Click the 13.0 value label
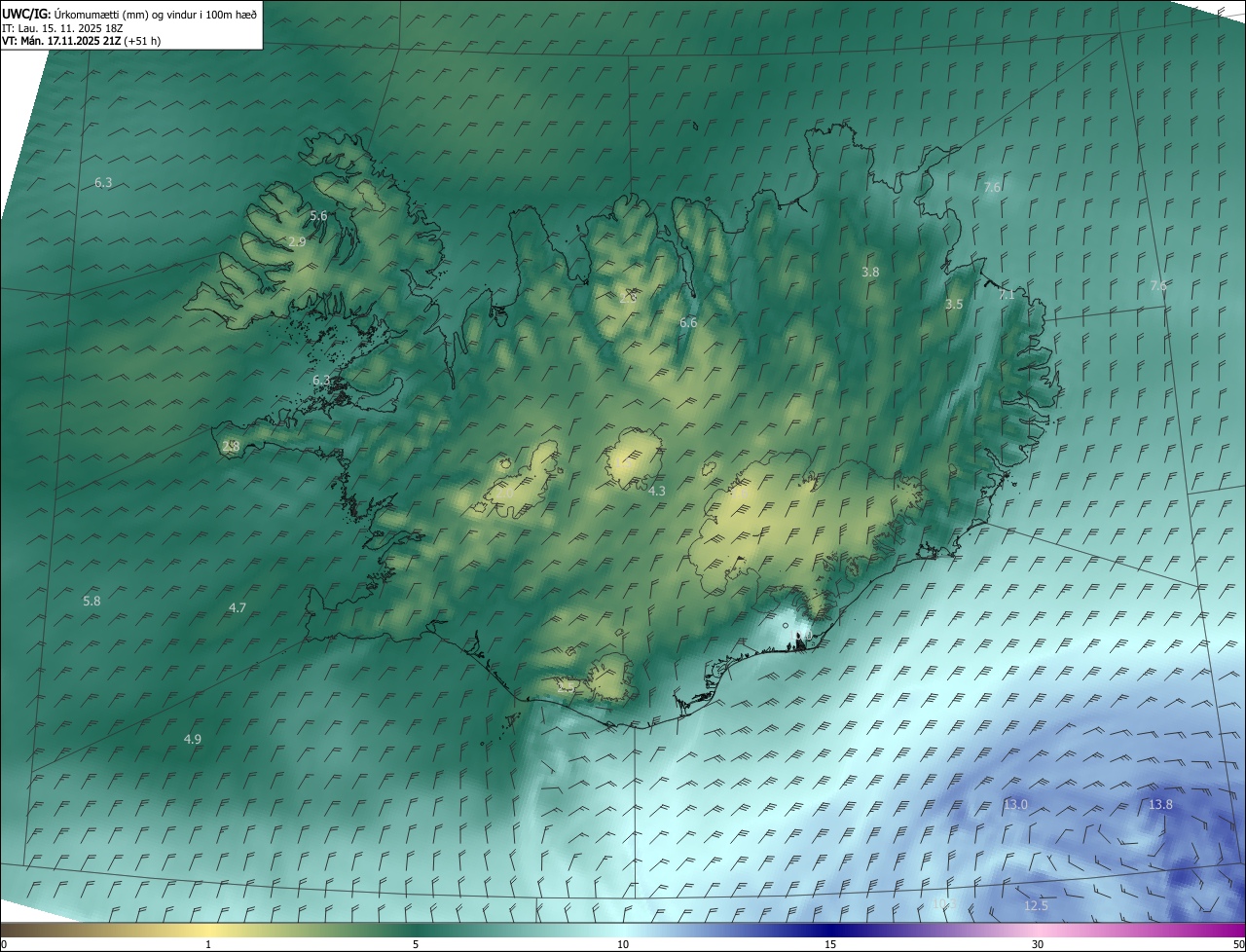This screenshot has height=952, width=1246. point(1015,804)
